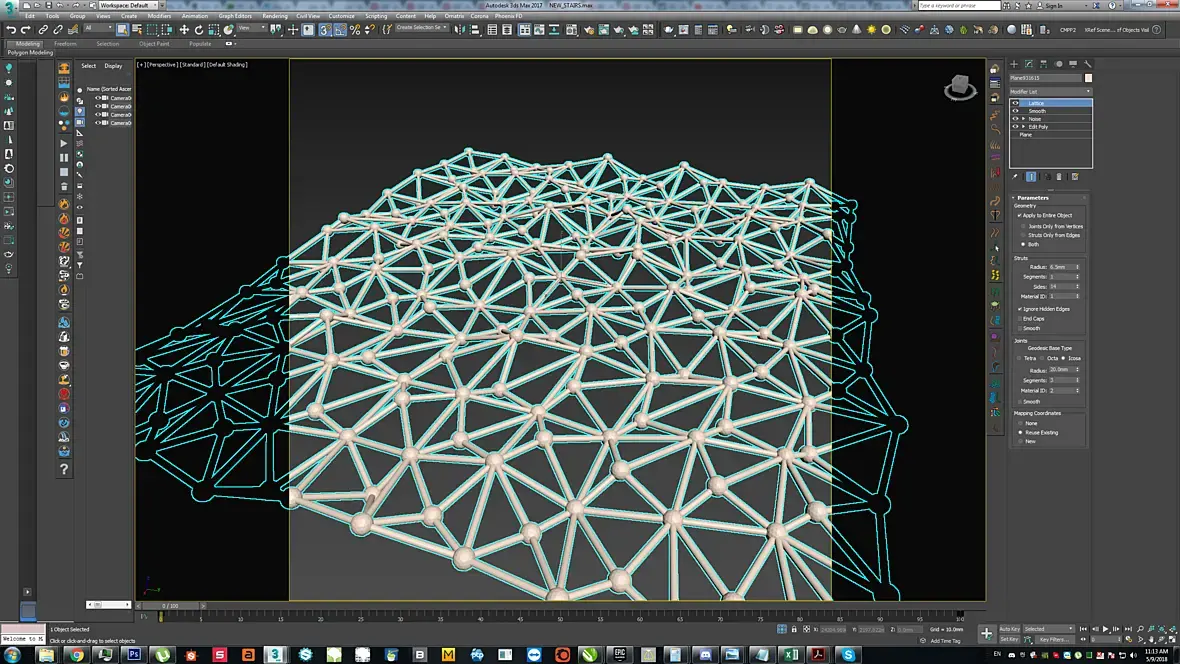Remove modifier with the trash icon
This screenshot has width=1180, height=664.
coord(1061,177)
